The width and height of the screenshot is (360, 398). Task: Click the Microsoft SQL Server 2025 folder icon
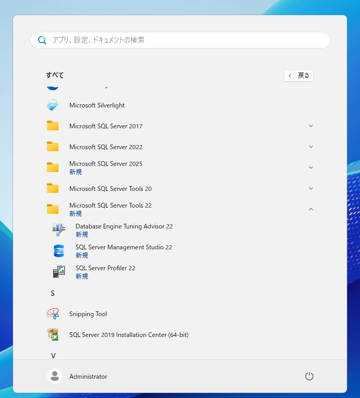click(x=52, y=168)
